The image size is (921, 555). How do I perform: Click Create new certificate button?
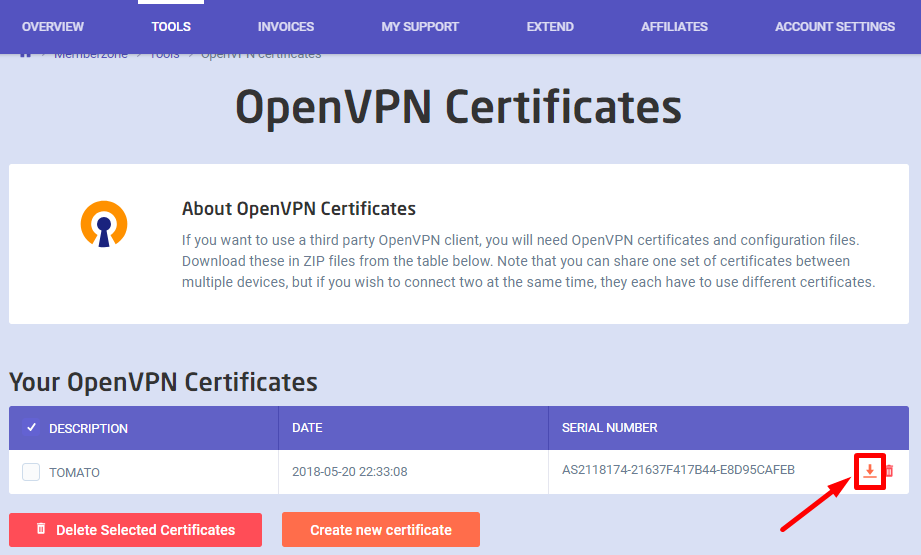(381, 530)
